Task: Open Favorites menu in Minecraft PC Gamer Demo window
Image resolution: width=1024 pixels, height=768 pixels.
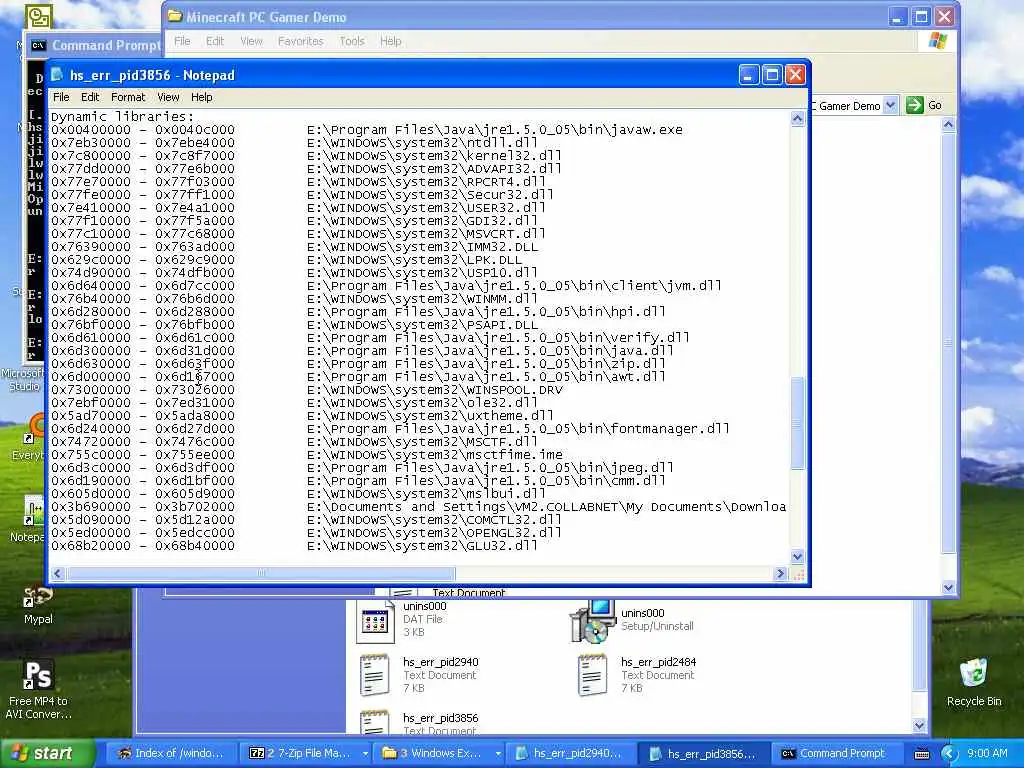Action: click(x=300, y=41)
